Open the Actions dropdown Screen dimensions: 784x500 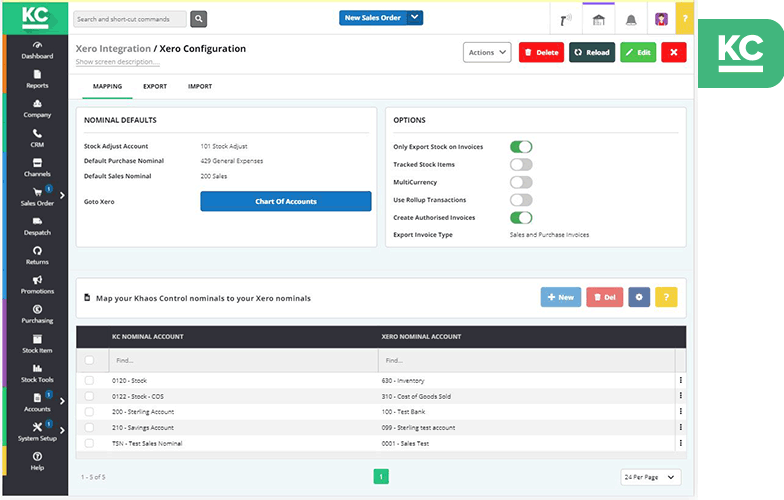click(487, 52)
